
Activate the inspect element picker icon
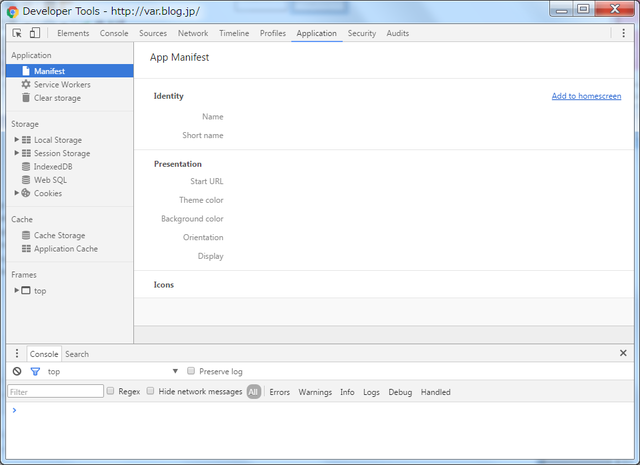tap(17, 33)
